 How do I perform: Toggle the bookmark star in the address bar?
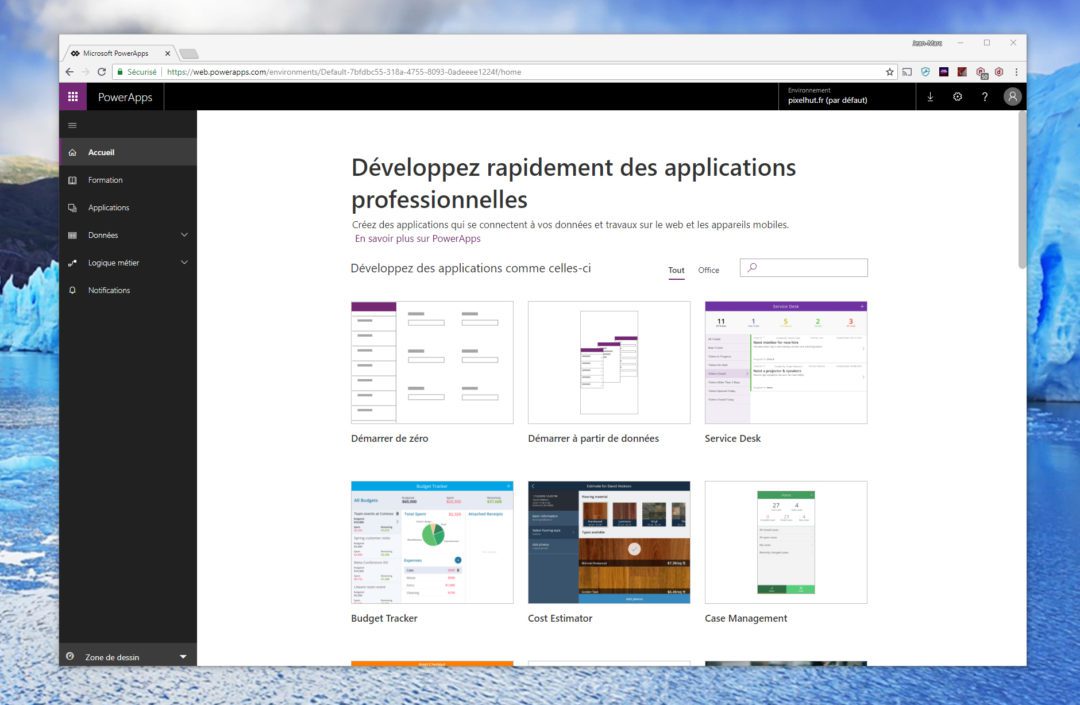pyautogui.click(x=888, y=71)
